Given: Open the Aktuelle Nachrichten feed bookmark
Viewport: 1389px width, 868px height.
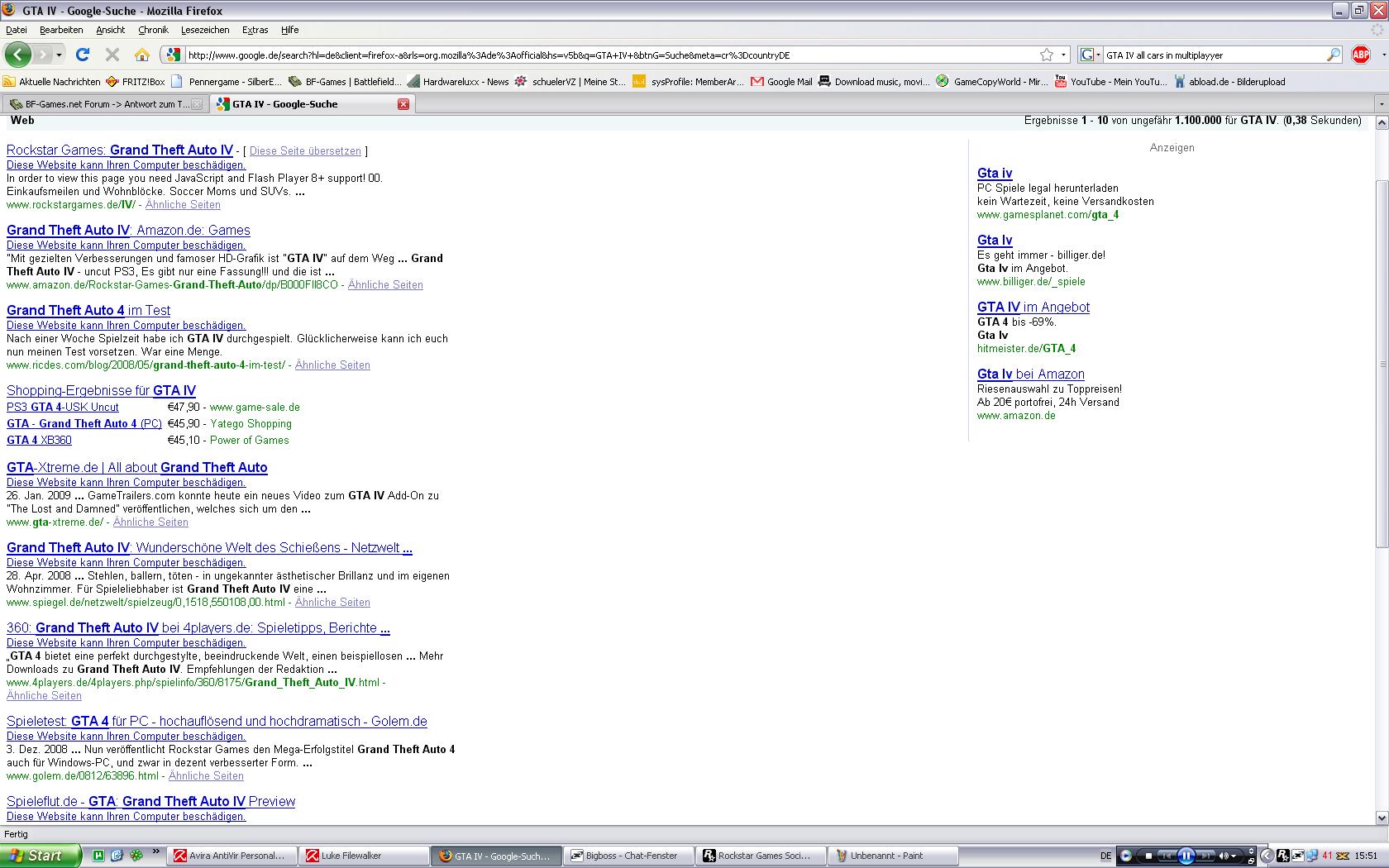Looking at the screenshot, I should tap(52, 82).
